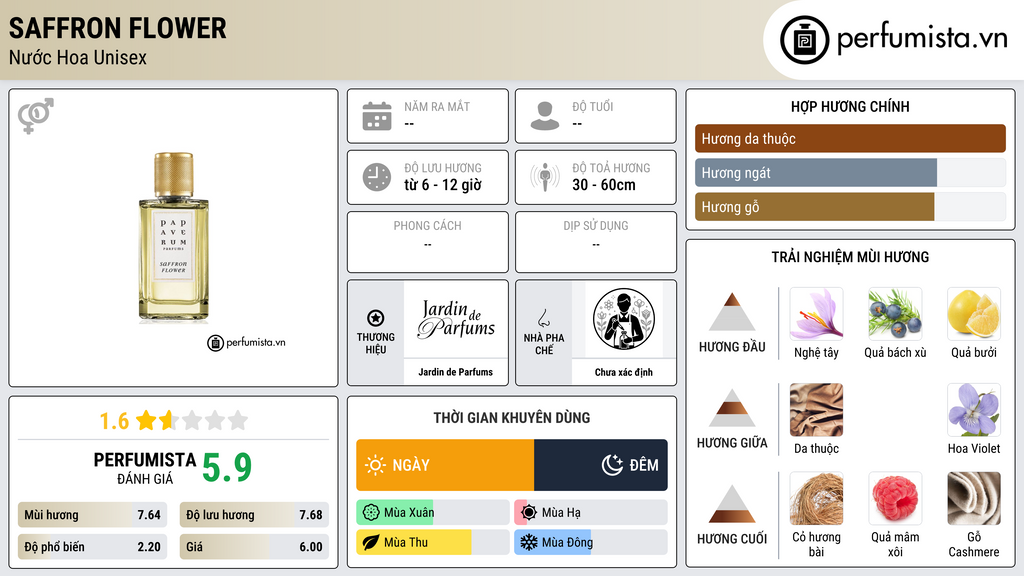
Task: Click the Dịp sử dụng box
Action: (596, 242)
